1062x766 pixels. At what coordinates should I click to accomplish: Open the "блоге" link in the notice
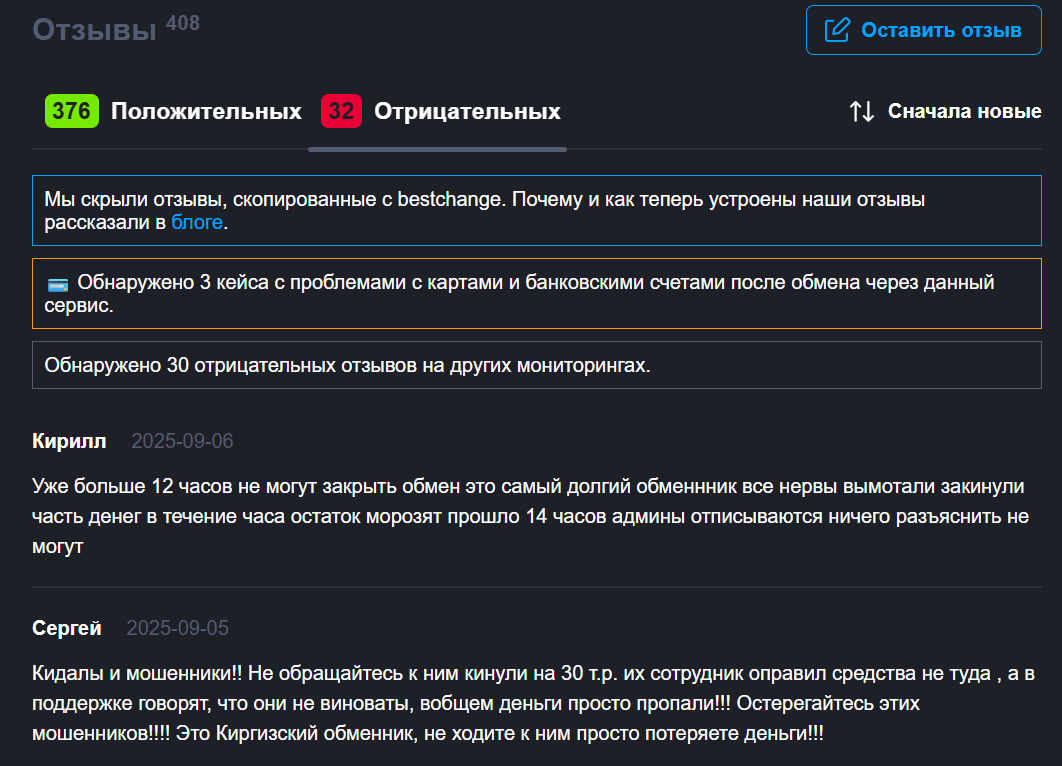[196, 222]
